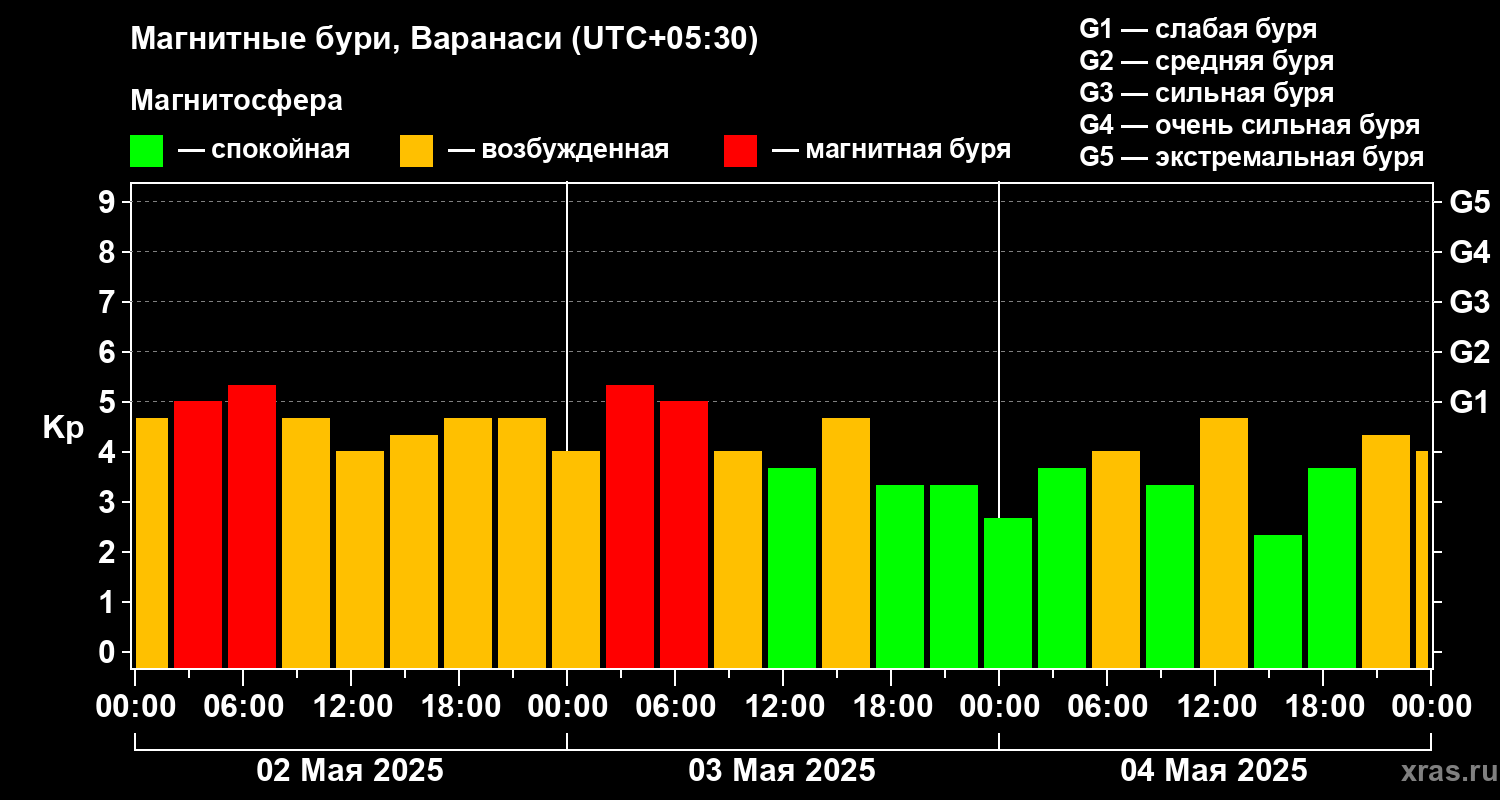Click the '— спокойная' legend label

[x=264, y=151]
